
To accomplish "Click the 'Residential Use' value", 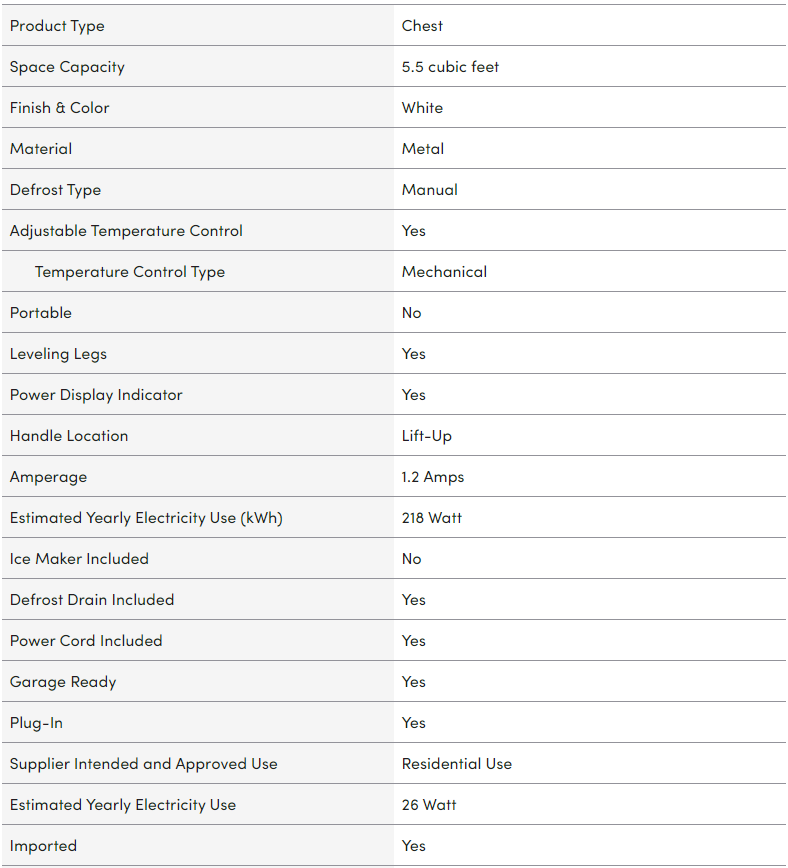I will tap(457, 764).
